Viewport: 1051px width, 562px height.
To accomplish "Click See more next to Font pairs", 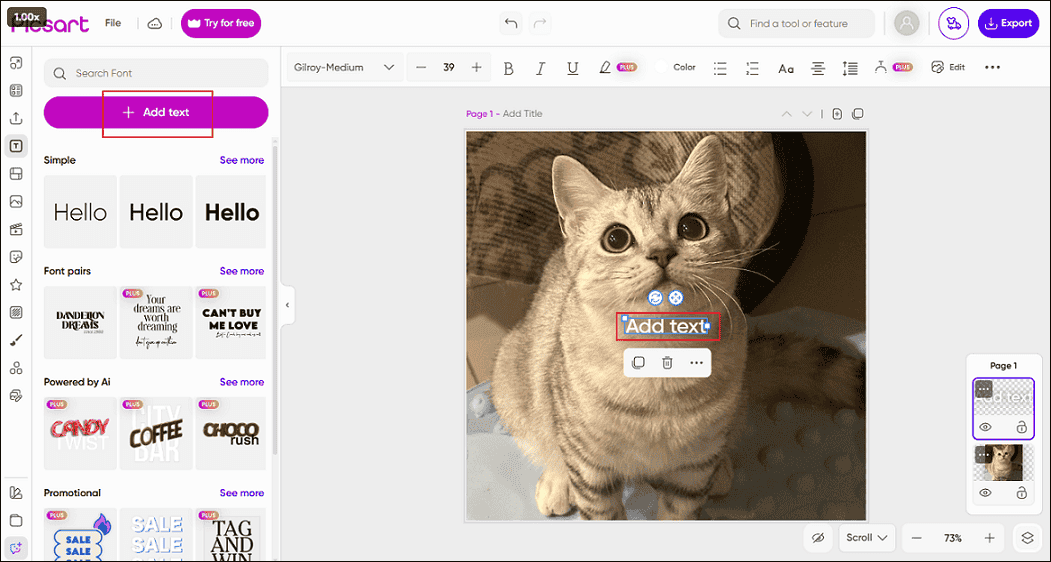I will pyautogui.click(x=241, y=271).
